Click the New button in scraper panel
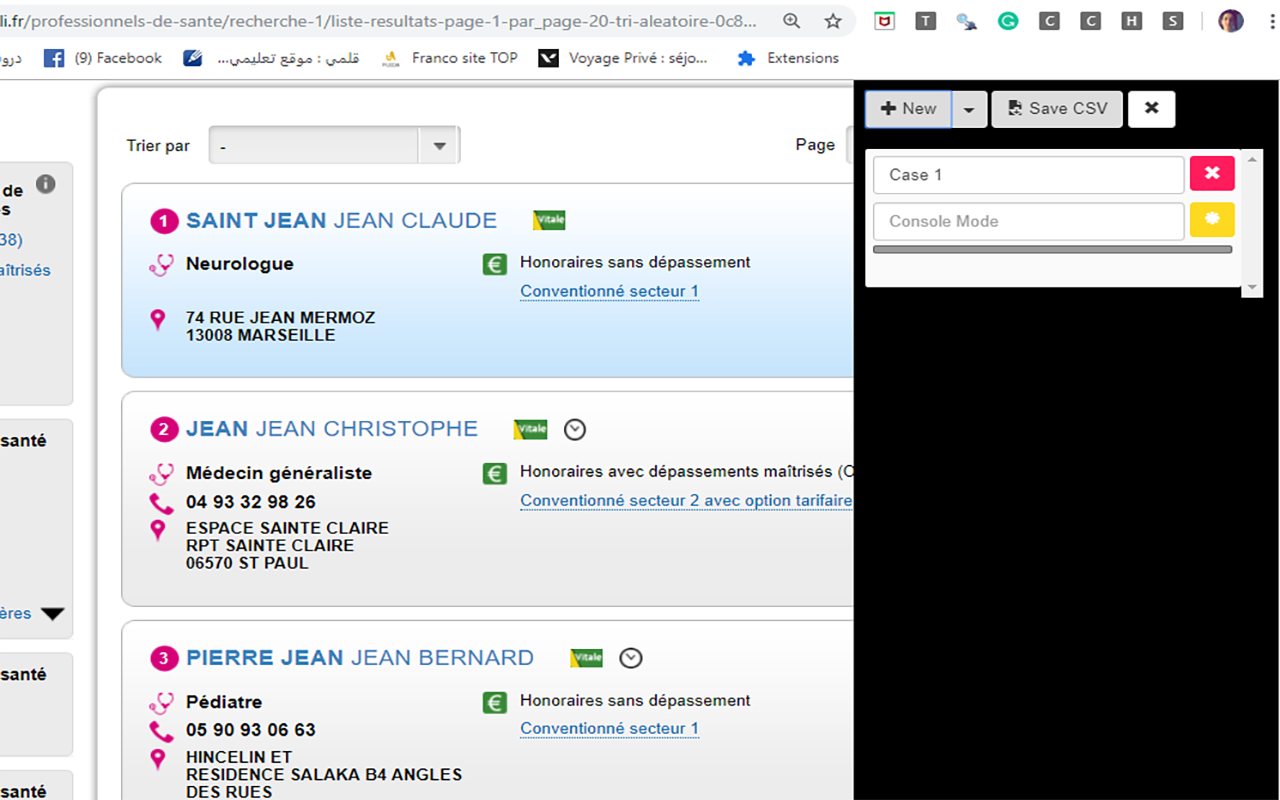Screen dimensions: 1280x800 click(908, 109)
